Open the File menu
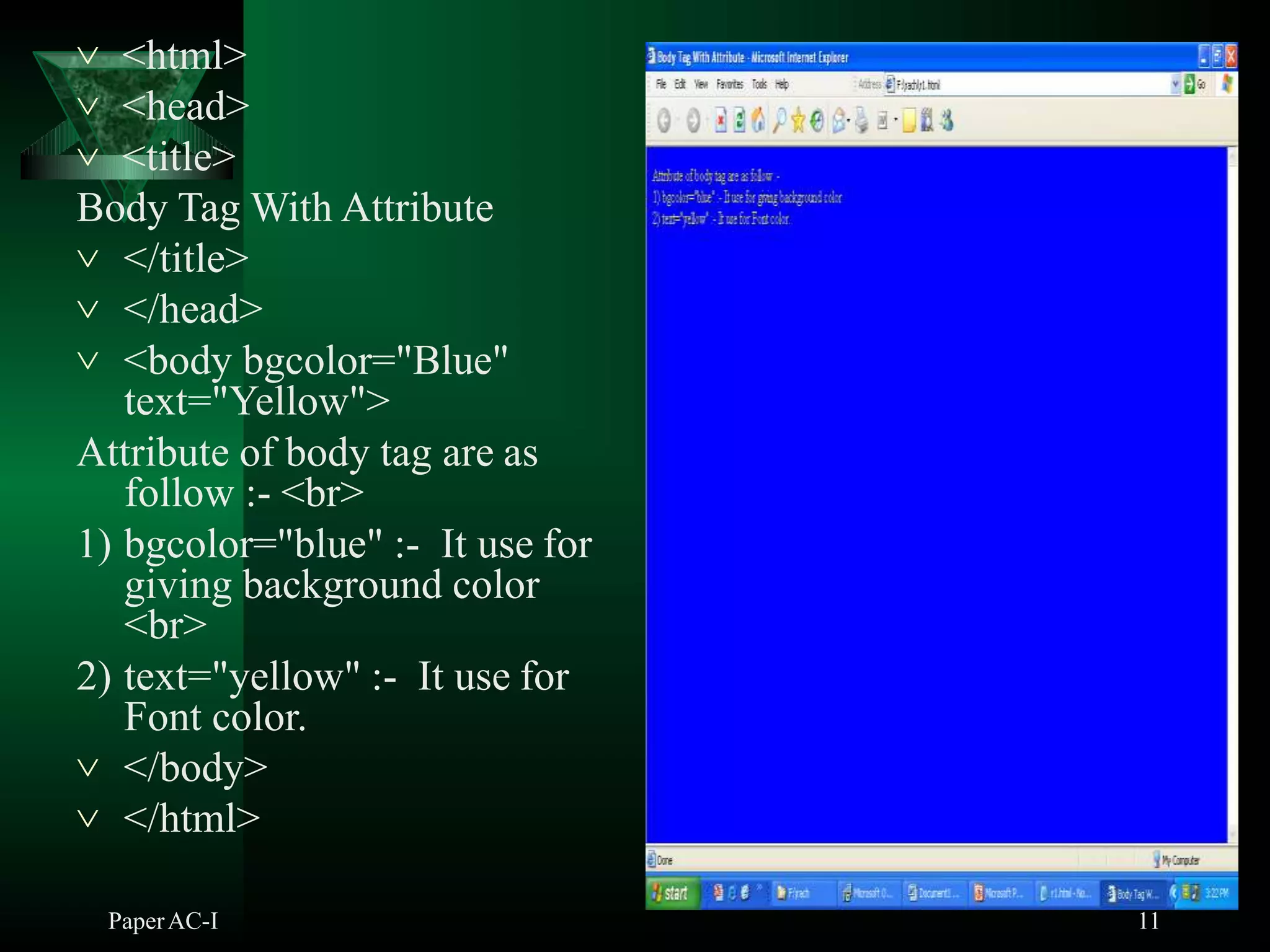1270x952 pixels. 661,84
